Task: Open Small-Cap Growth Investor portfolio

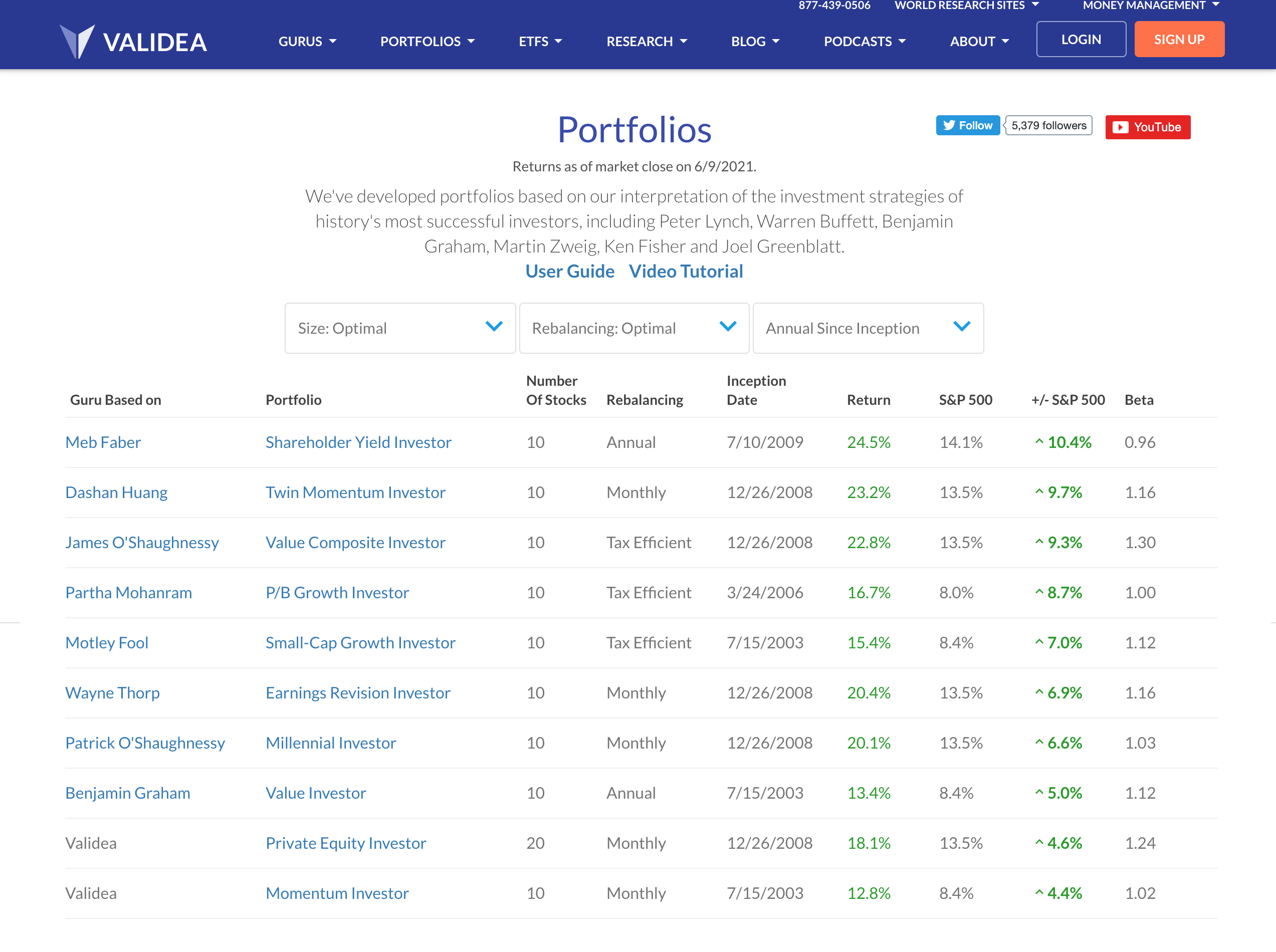Action: 360,643
